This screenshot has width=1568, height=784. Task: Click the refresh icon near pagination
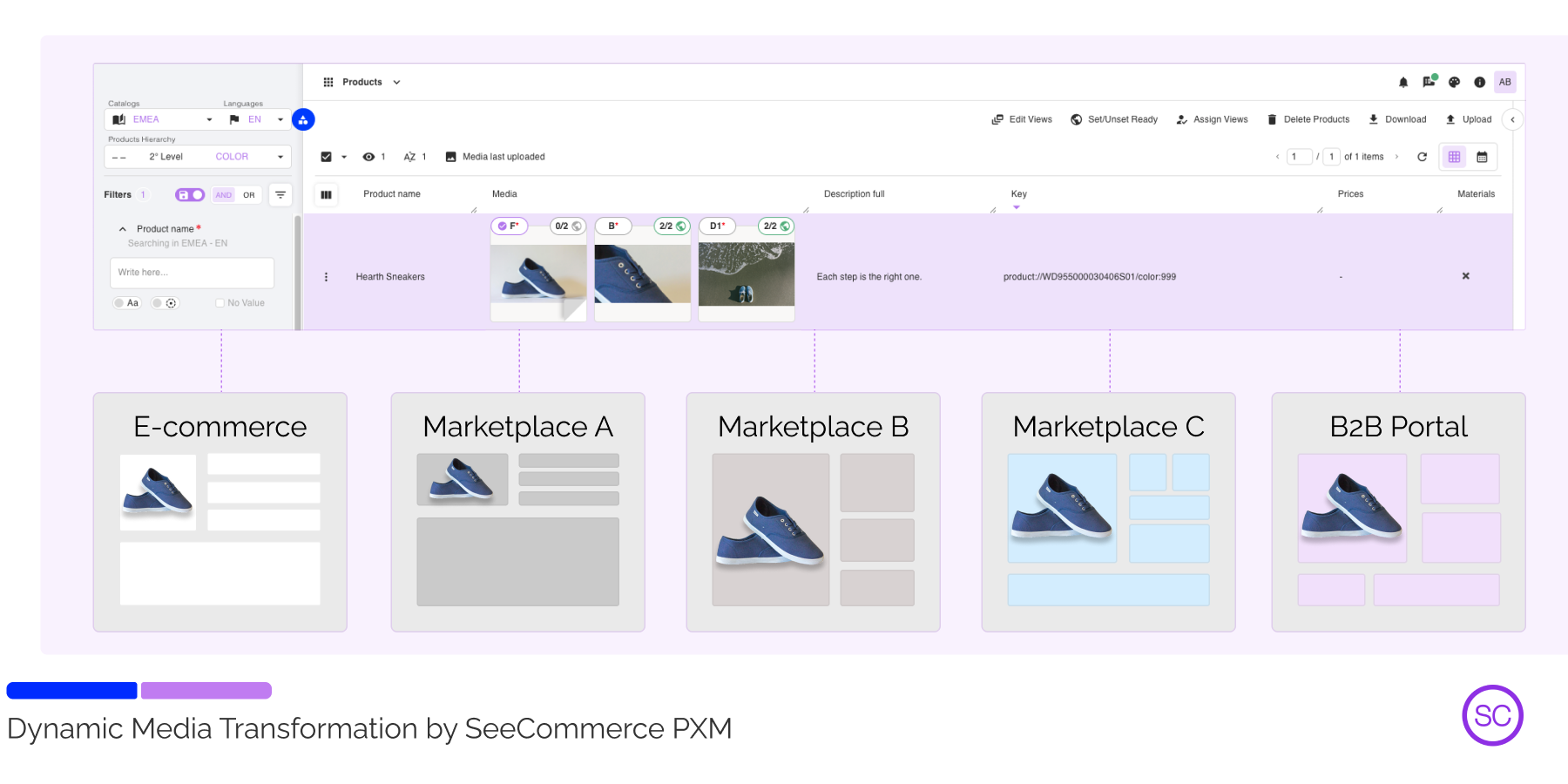coord(1422,157)
